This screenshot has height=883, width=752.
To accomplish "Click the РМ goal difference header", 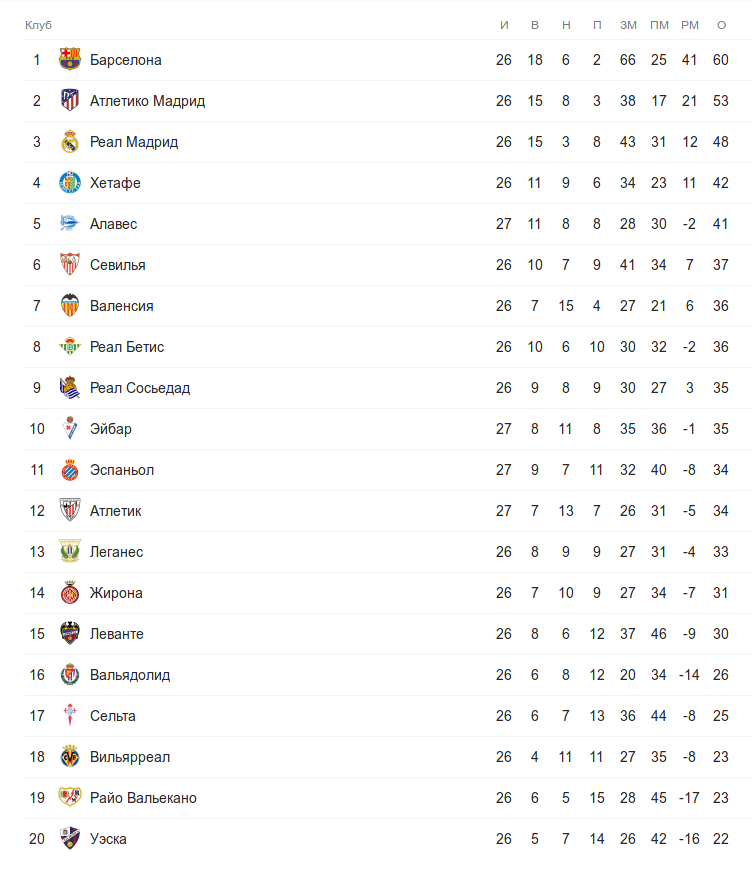I will click(x=689, y=24).
